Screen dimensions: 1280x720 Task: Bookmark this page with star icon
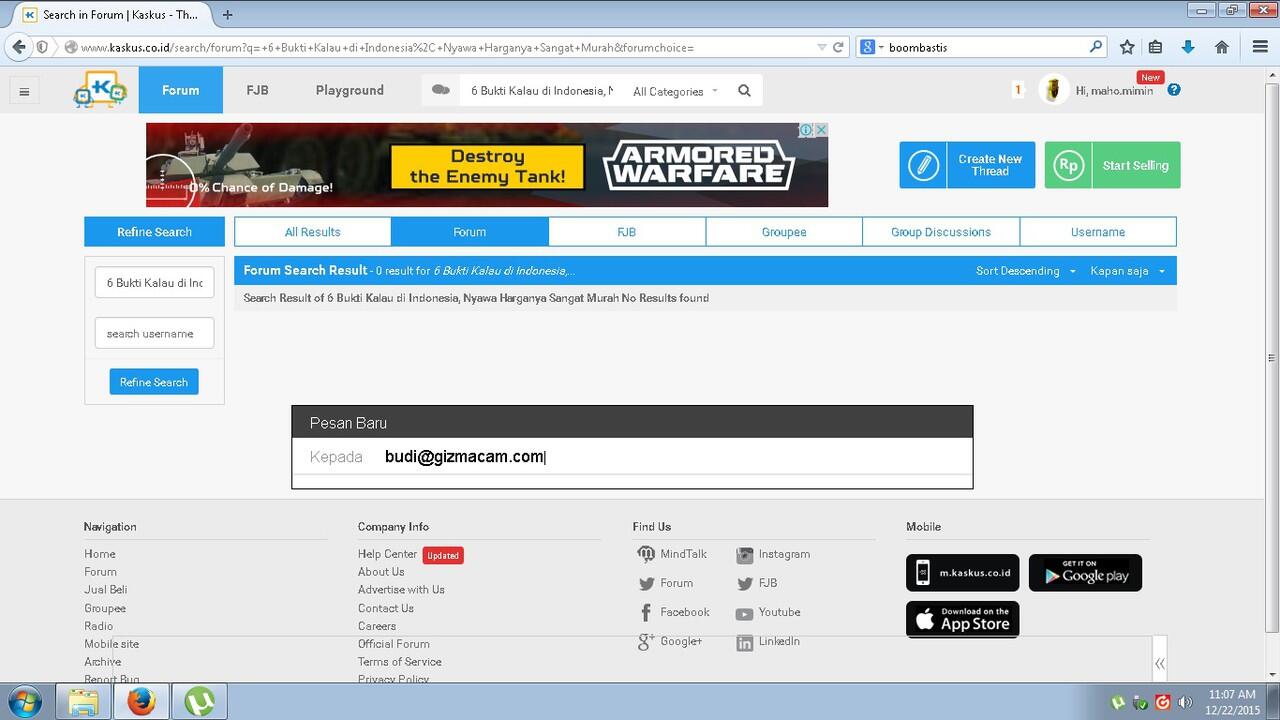tap(1127, 47)
